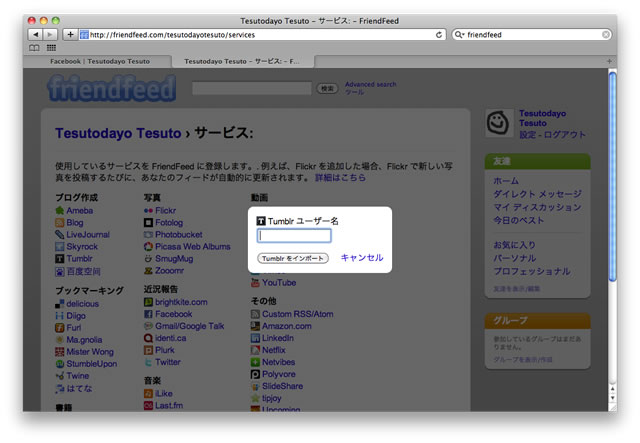Click the 詳細はこちら link
The height and width of the screenshot is (443, 640).
pos(340,178)
